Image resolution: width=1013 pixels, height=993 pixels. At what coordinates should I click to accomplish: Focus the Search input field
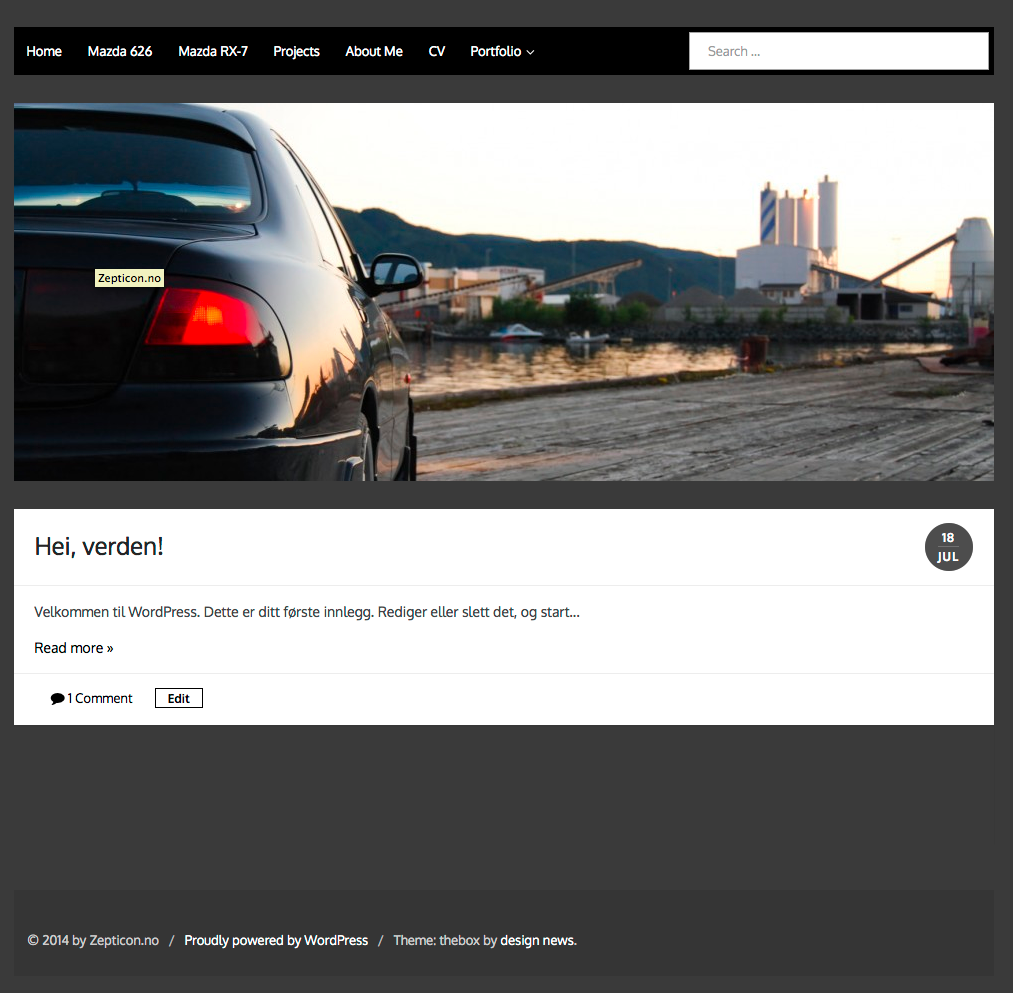[839, 51]
